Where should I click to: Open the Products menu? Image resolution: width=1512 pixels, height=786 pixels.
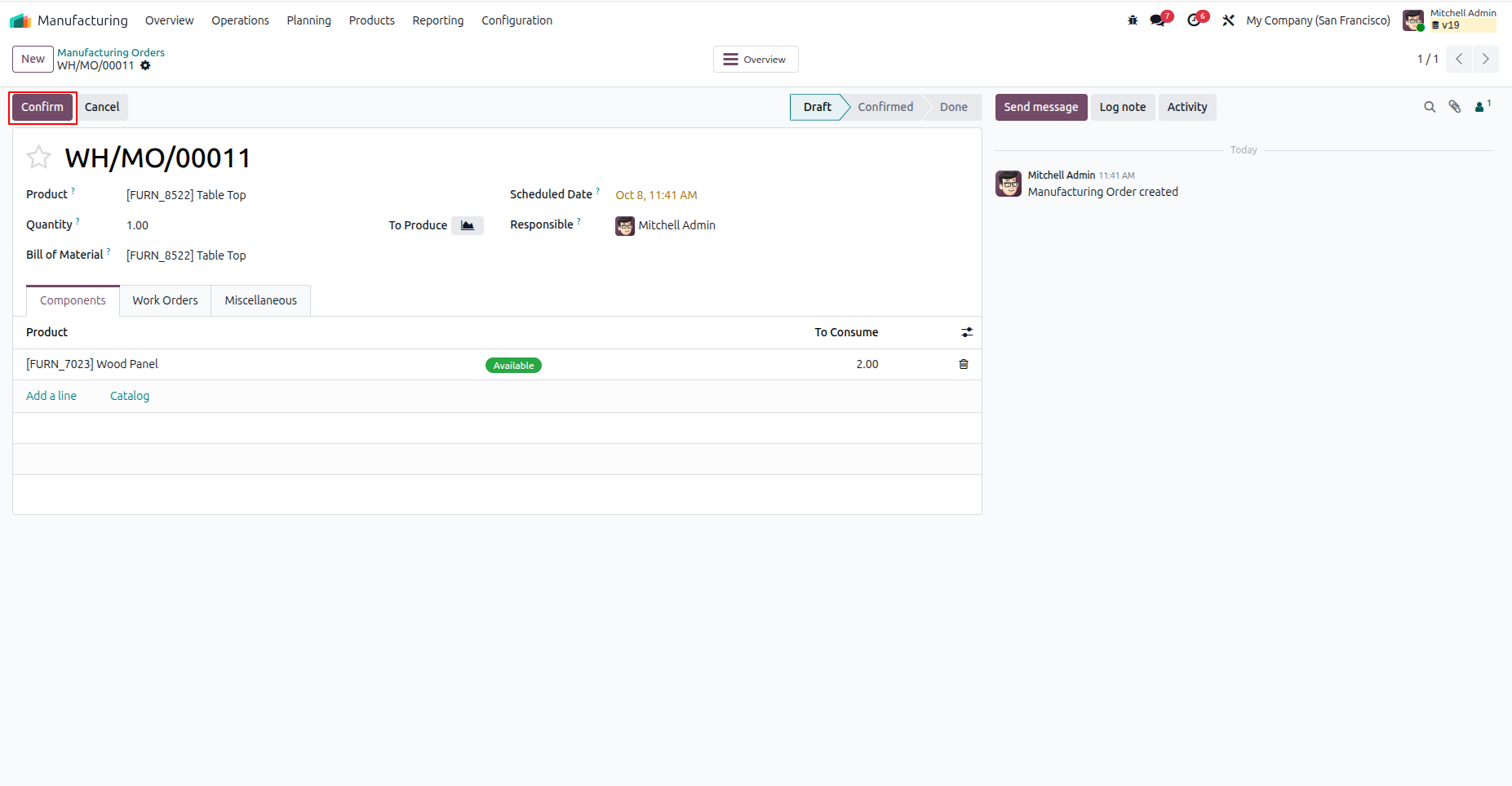coord(371,20)
